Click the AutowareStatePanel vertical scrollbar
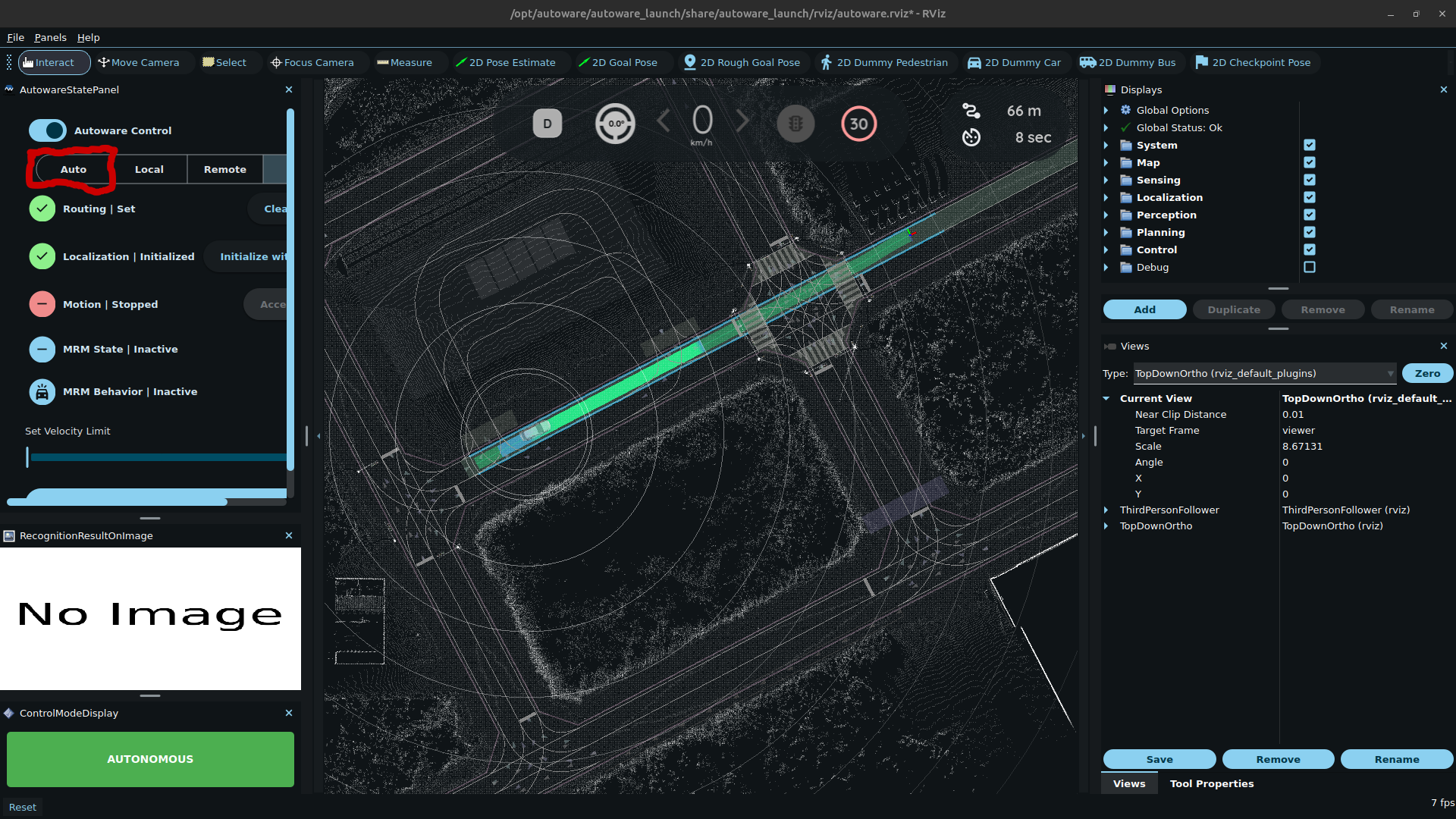The width and height of the screenshot is (1456, 819). (290, 290)
